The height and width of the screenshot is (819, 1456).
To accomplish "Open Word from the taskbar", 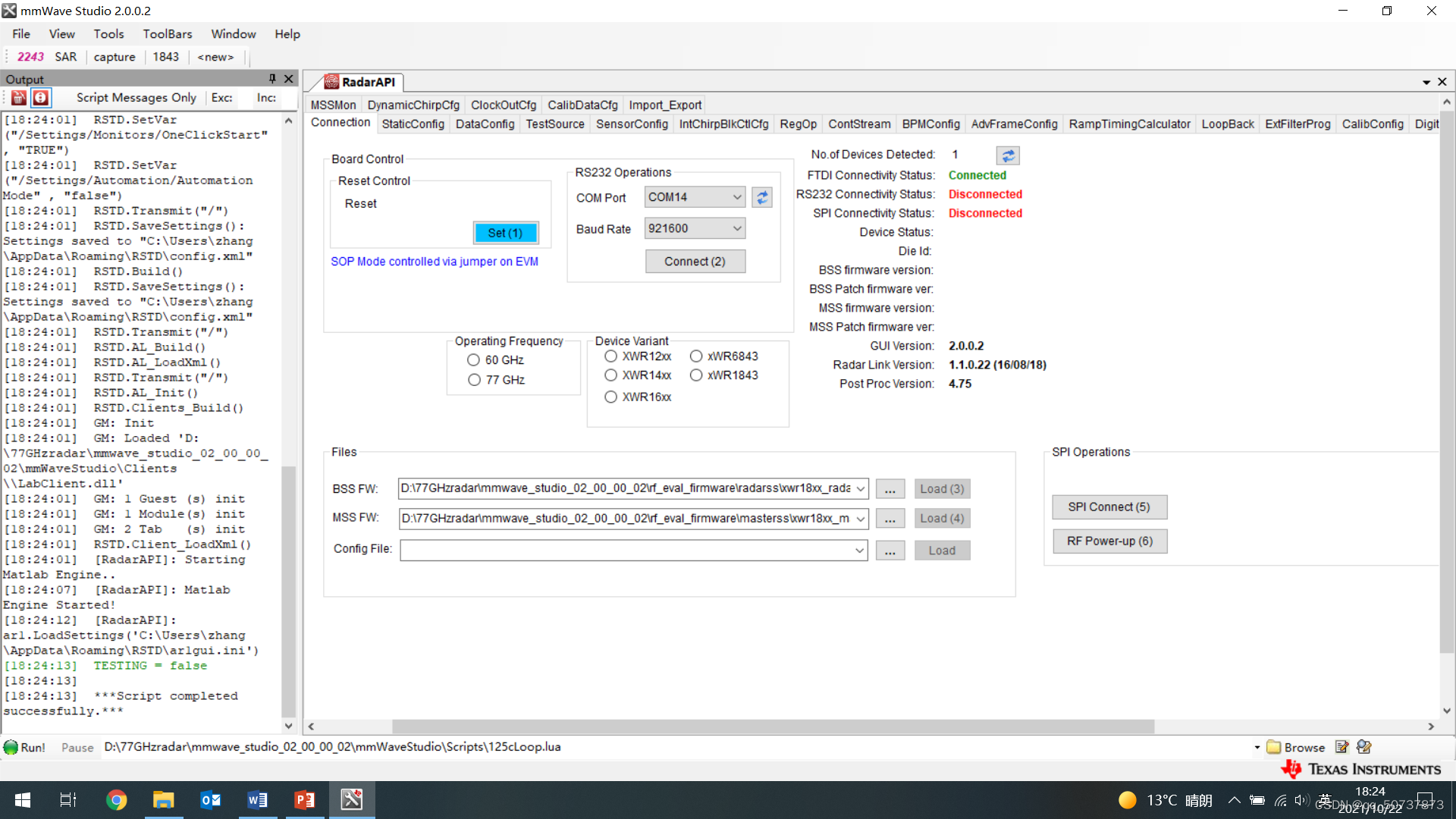I will tap(258, 800).
